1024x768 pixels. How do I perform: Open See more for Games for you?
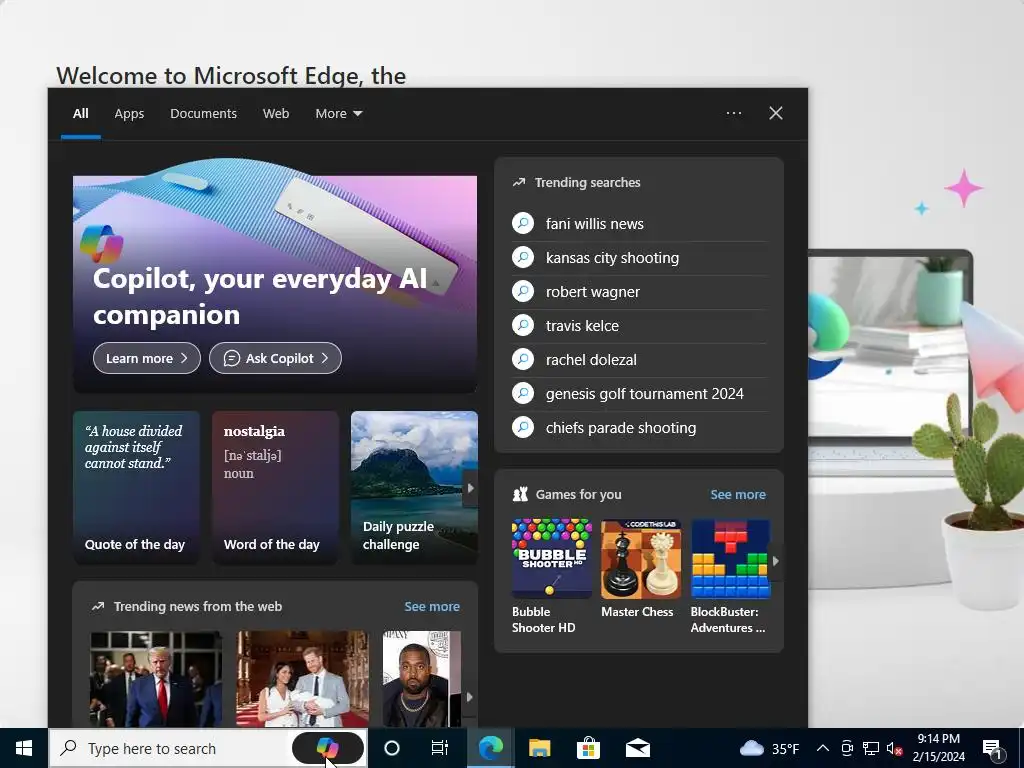coord(738,494)
